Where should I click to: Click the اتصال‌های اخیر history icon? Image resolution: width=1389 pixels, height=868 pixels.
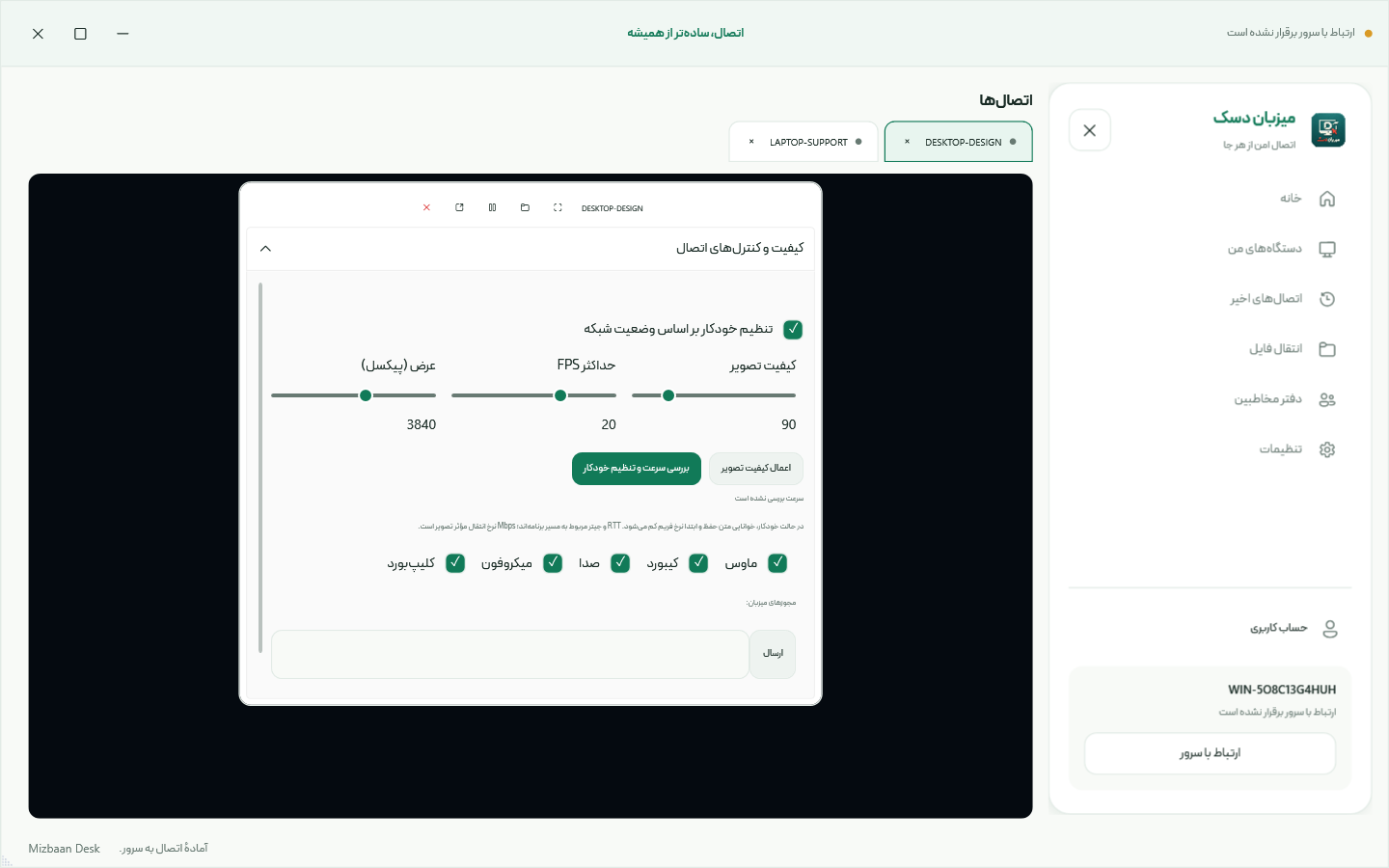coord(1327,299)
